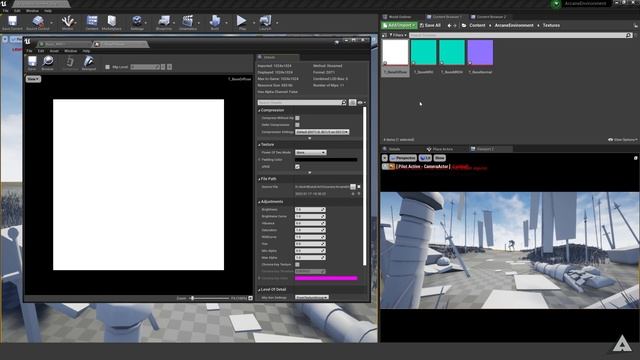This screenshot has width=640, height=360.
Task: Open Power Of Two Mode dropdown
Action: (x=311, y=152)
